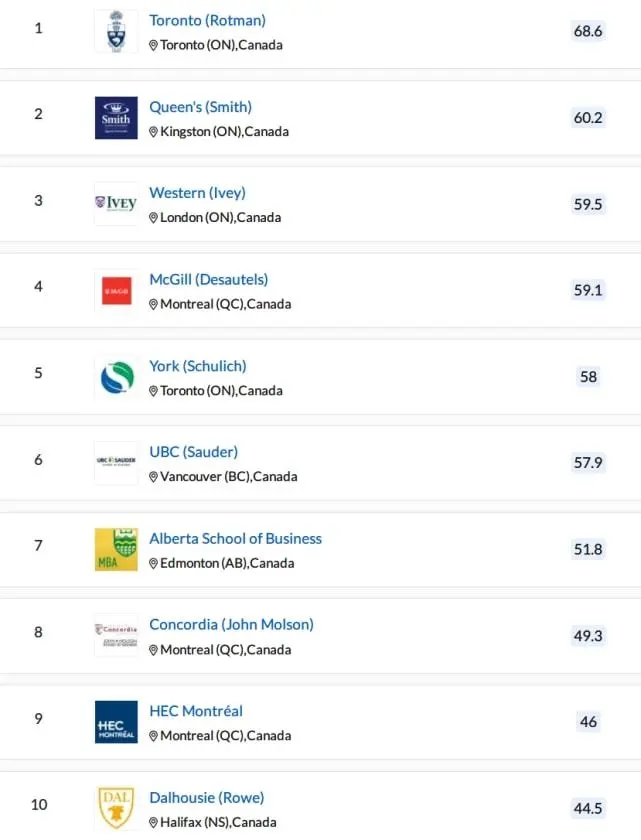This screenshot has height=840, width=641.
Task: Open the Concordia (John Molson) link
Action: point(231,624)
